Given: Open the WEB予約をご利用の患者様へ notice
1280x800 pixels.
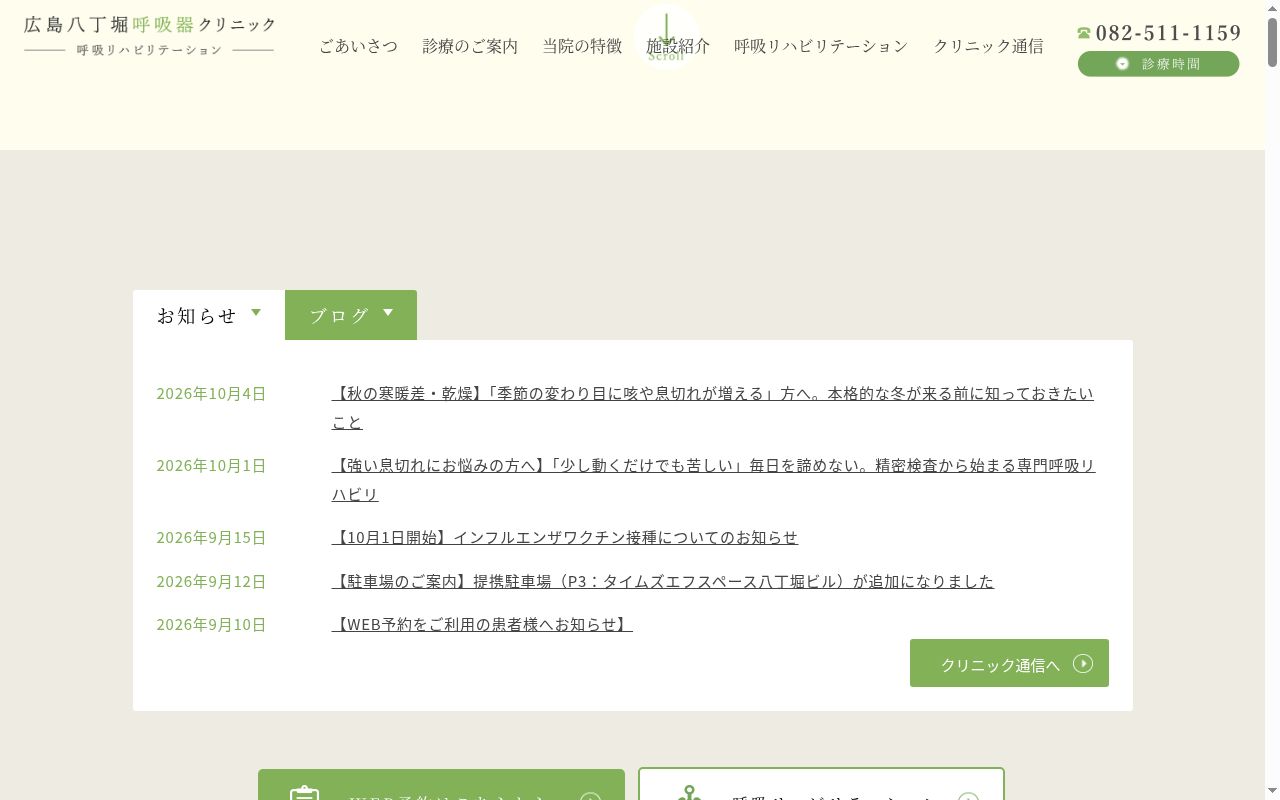Looking at the screenshot, I should click(482, 624).
